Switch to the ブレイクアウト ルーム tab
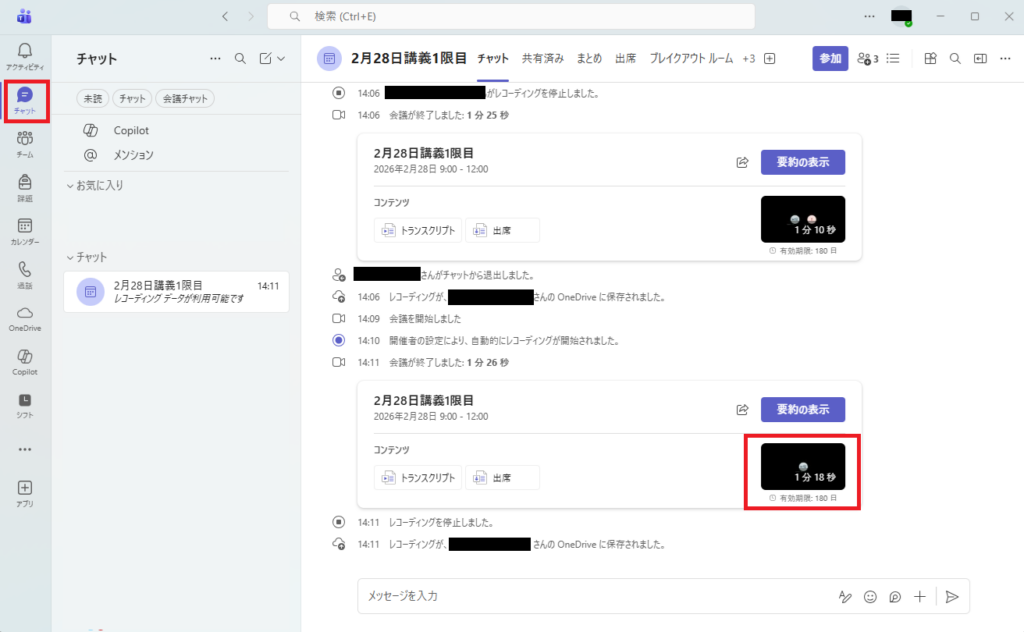The width and height of the screenshot is (1024, 632). click(x=691, y=58)
